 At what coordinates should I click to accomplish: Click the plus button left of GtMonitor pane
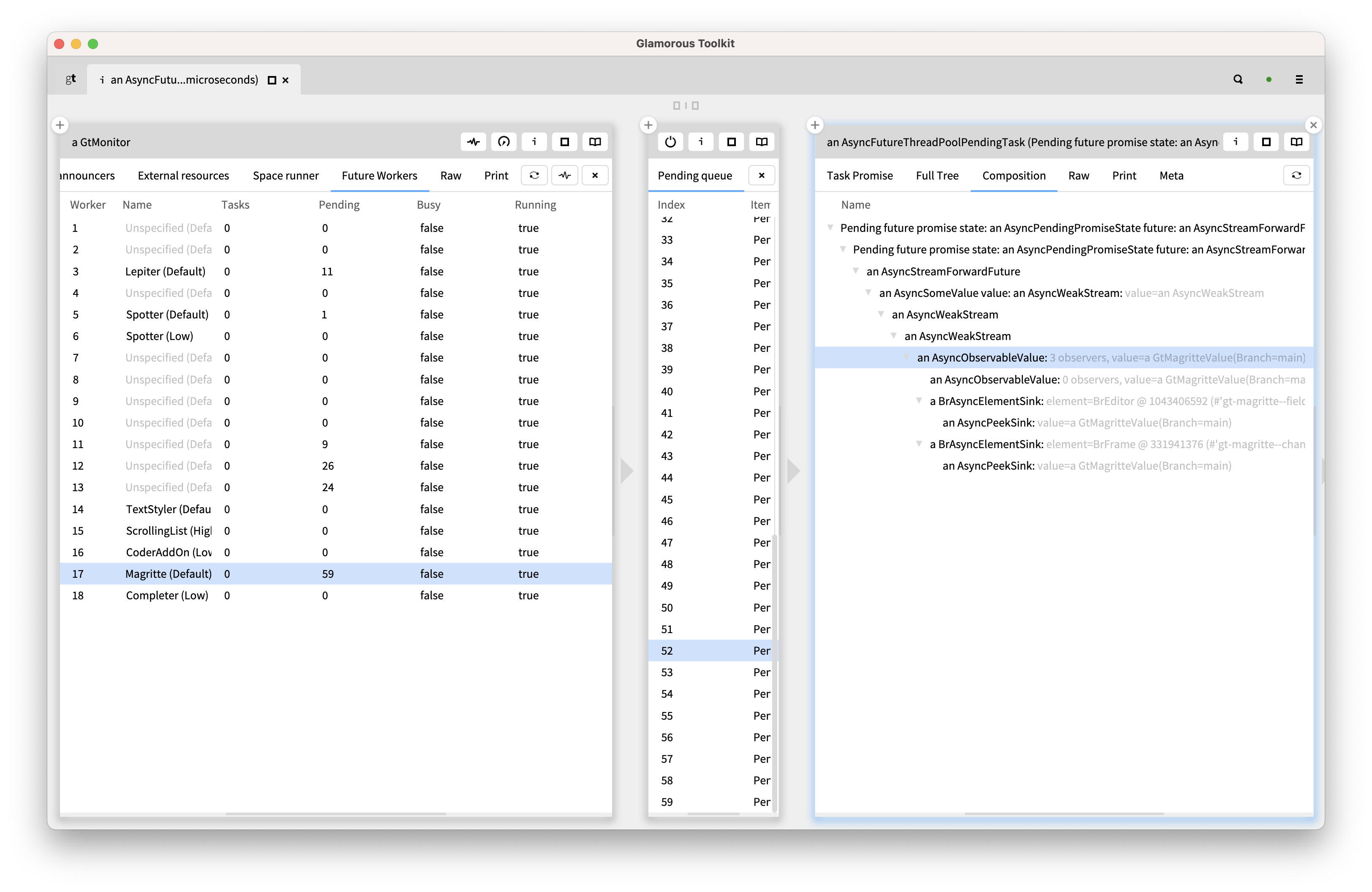point(60,125)
